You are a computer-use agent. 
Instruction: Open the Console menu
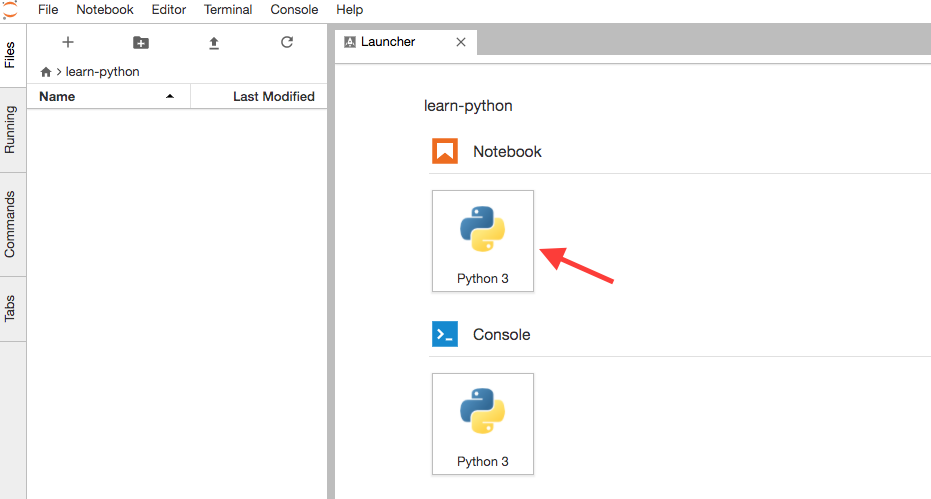click(x=294, y=10)
